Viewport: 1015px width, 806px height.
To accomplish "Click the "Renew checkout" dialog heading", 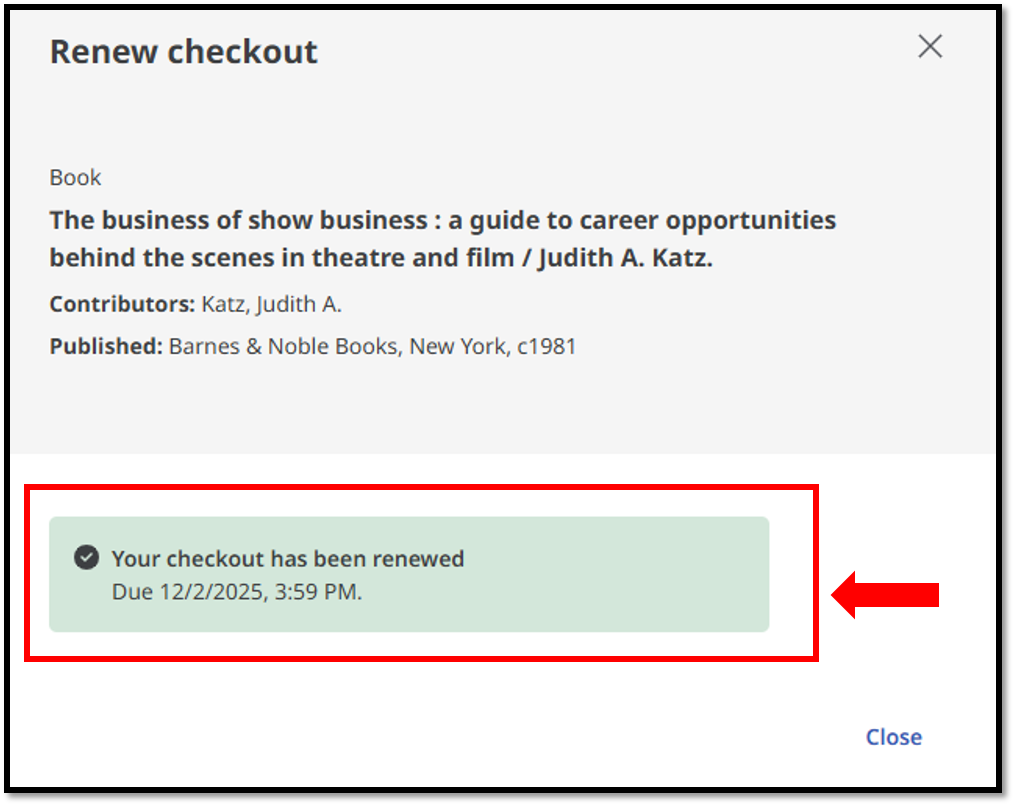I will click(183, 51).
